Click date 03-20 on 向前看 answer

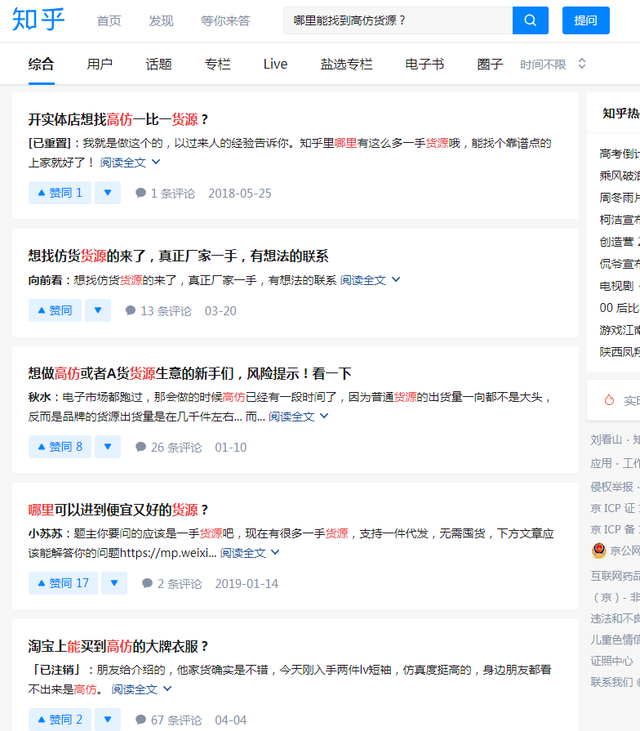(x=220, y=311)
